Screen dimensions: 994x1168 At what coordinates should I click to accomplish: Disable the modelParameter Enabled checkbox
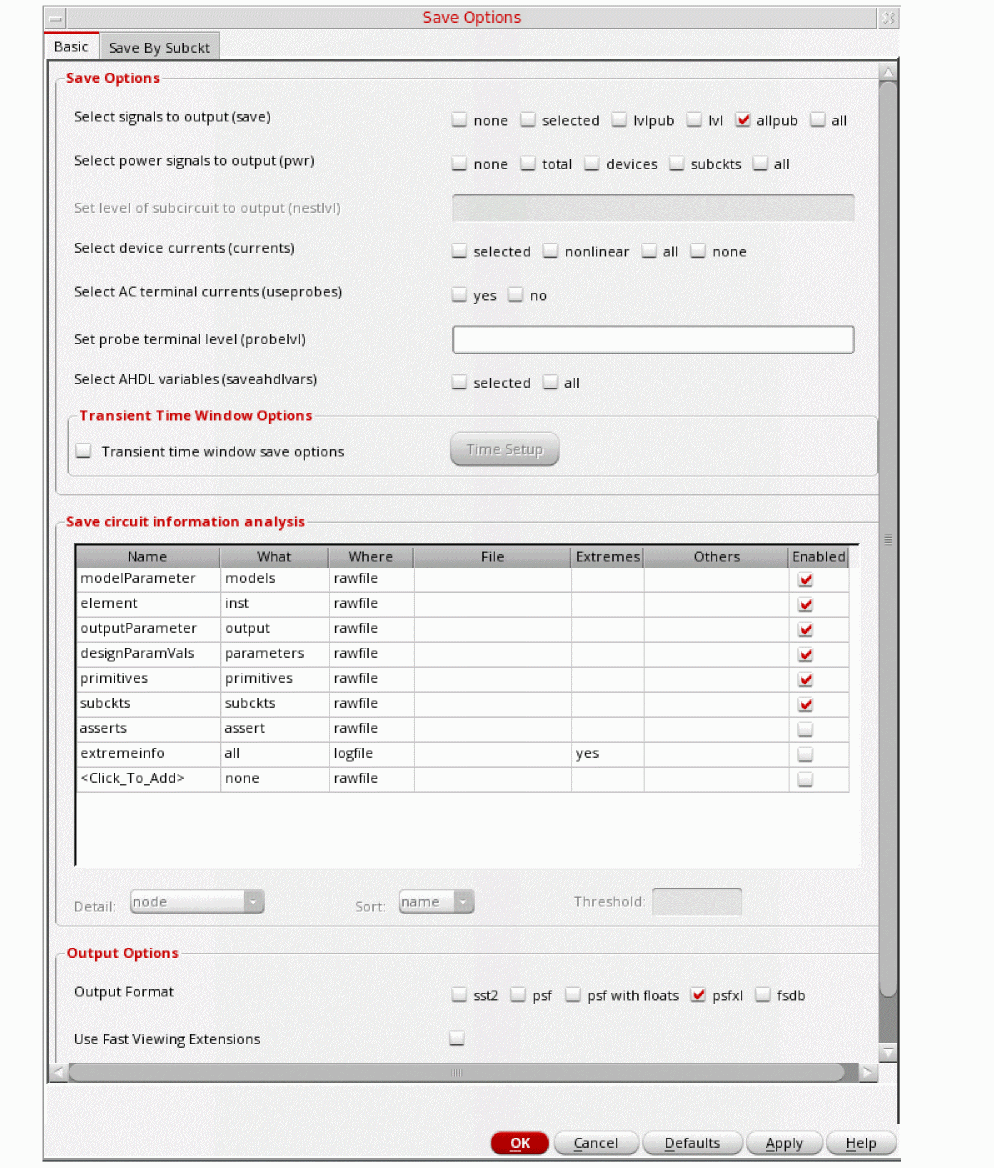(805, 579)
